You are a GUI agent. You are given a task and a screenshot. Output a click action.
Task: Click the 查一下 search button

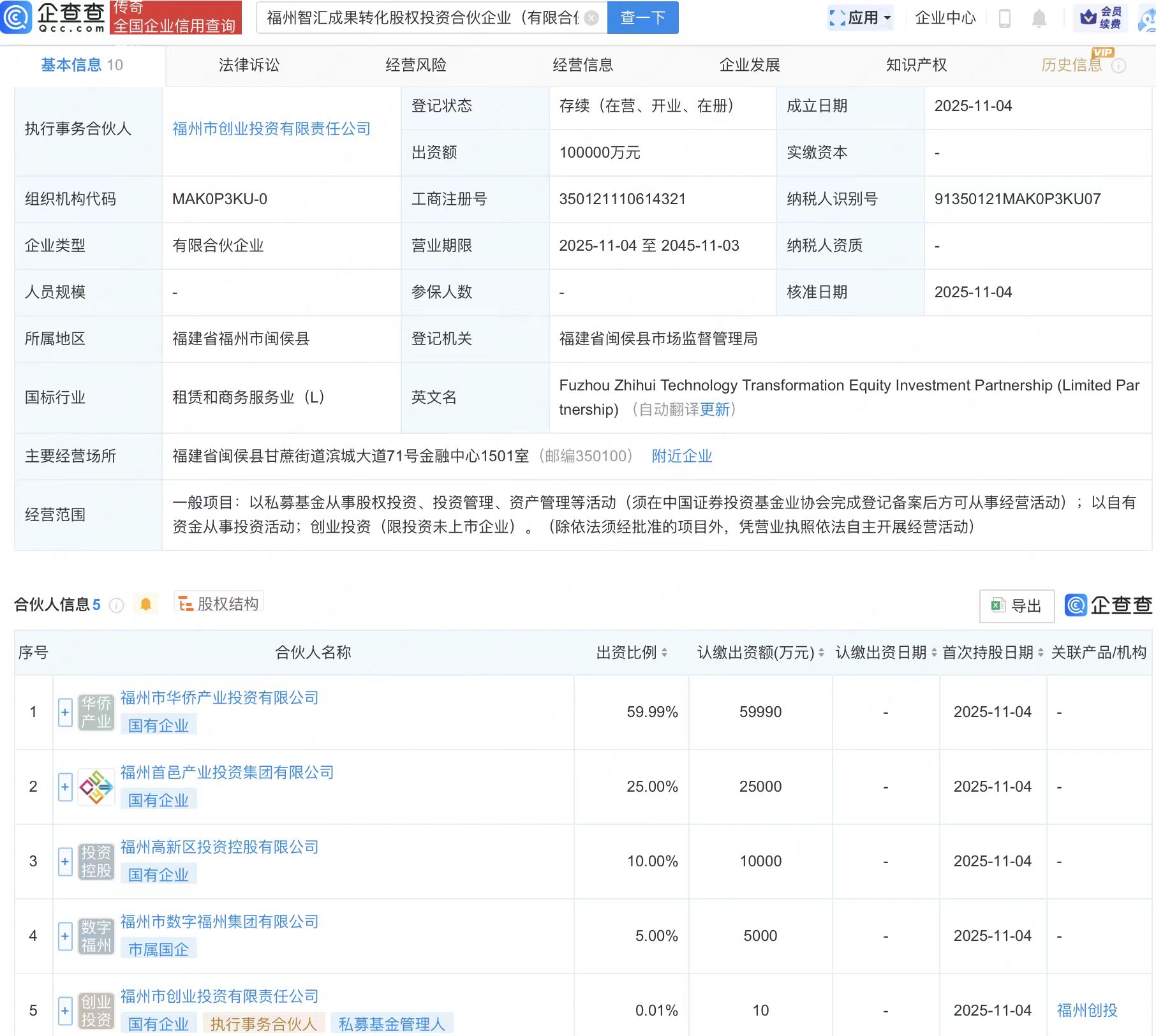coord(642,18)
